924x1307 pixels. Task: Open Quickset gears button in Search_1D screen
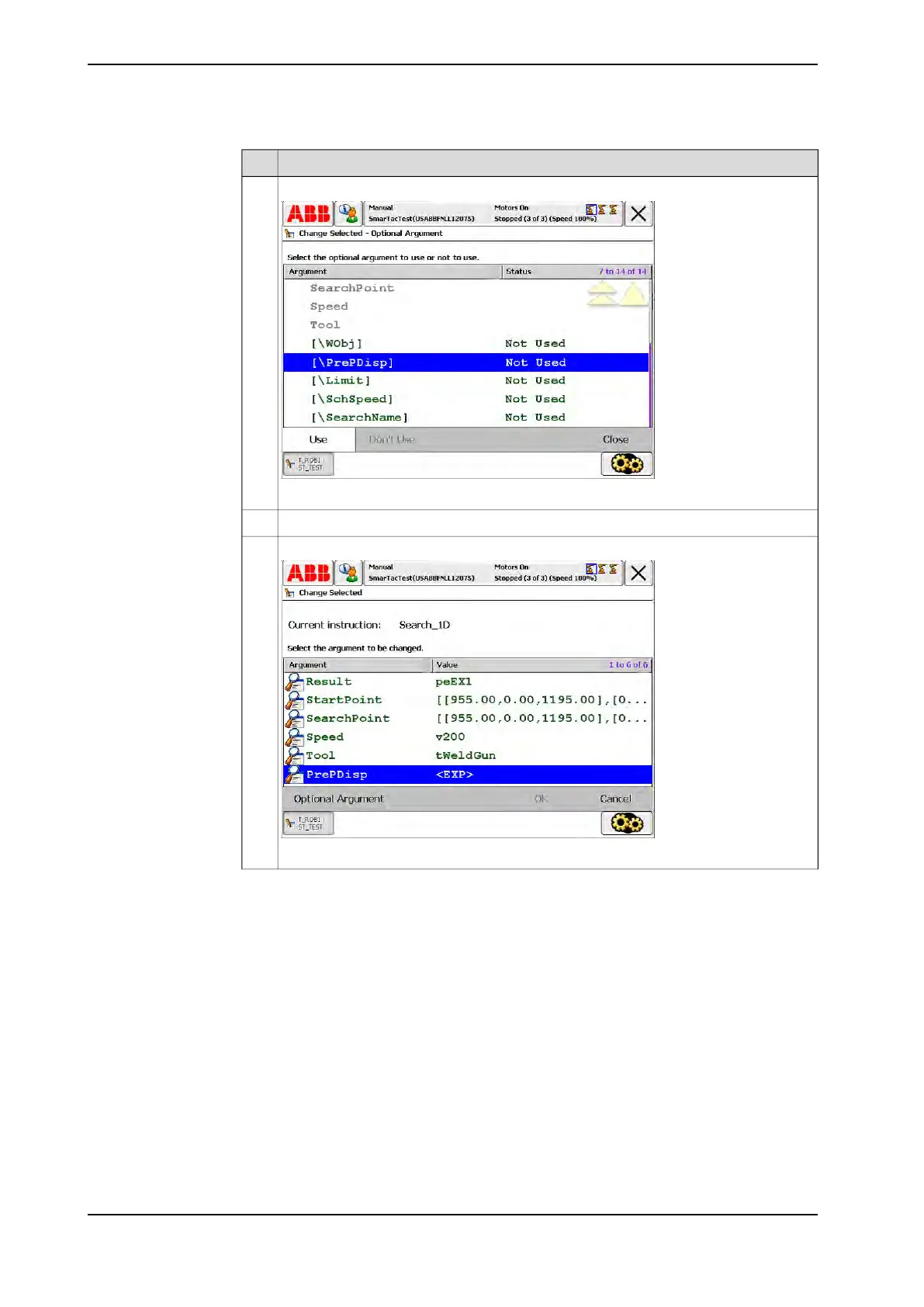coord(627,823)
